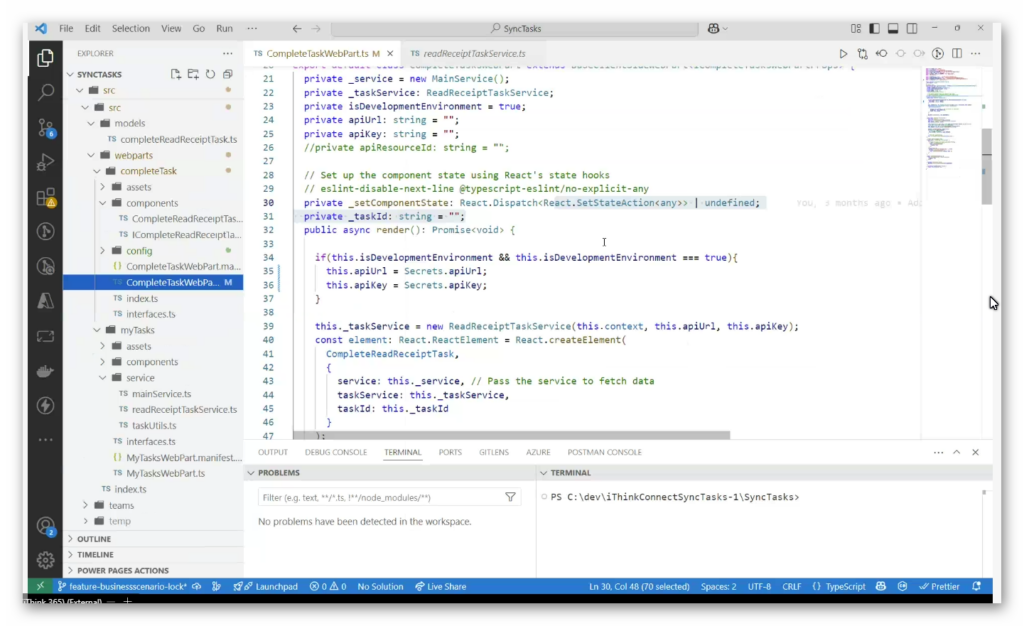Open Accounts menu in activity bar

(45, 526)
